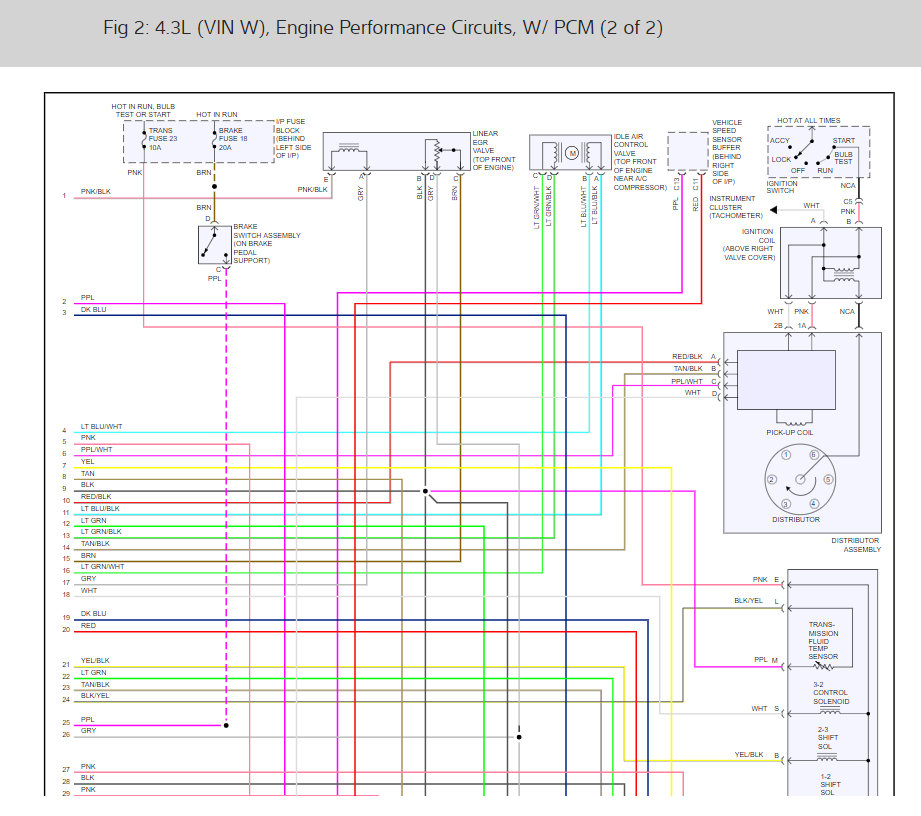The image size is (921, 816).
Task: Click the 2-3 SHIFT SOL label
Action: 828,738
